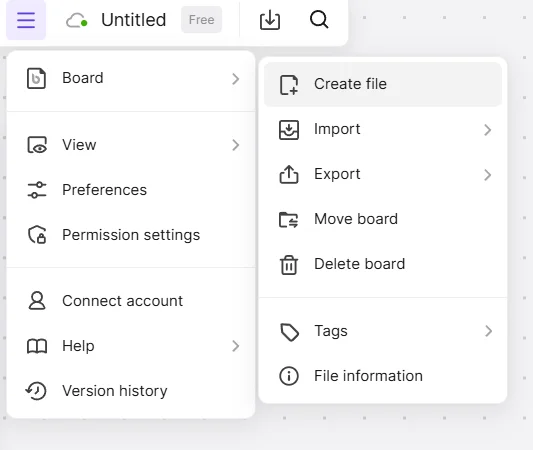The width and height of the screenshot is (533, 450).
Task: Expand the View submenu chevron
Action: click(236, 145)
